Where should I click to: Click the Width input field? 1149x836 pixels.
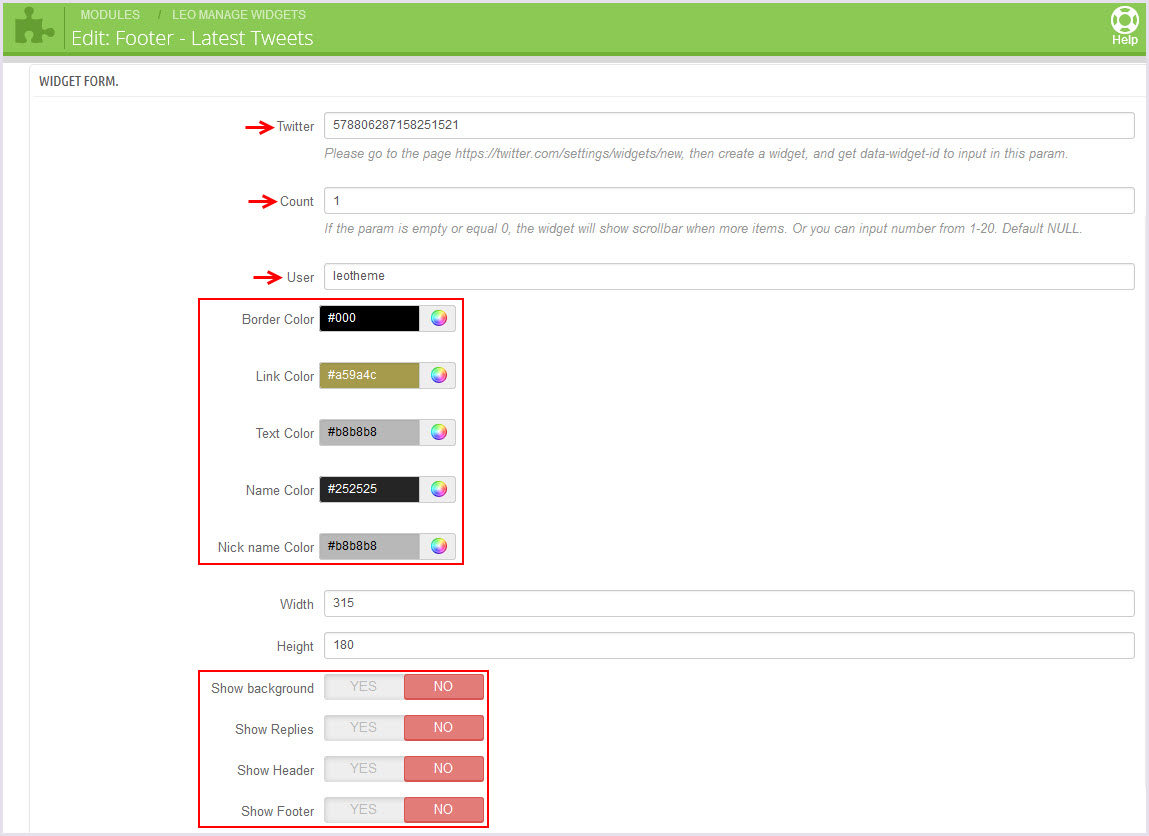click(x=728, y=604)
